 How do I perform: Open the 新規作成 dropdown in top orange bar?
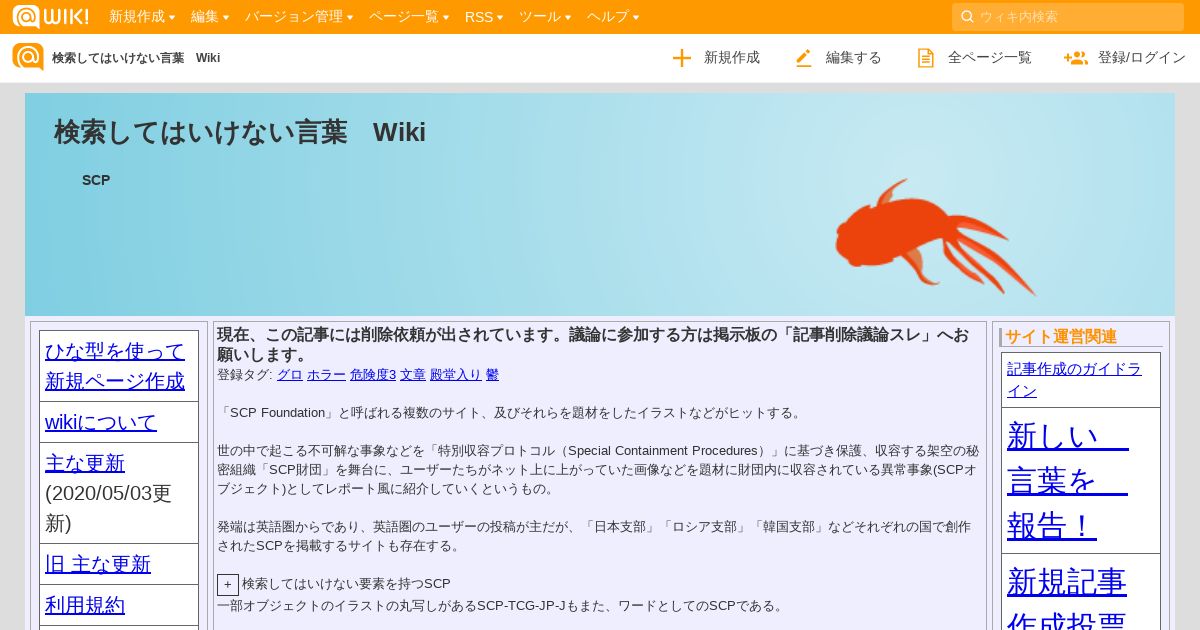pyautogui.click(x=142, y=16)
